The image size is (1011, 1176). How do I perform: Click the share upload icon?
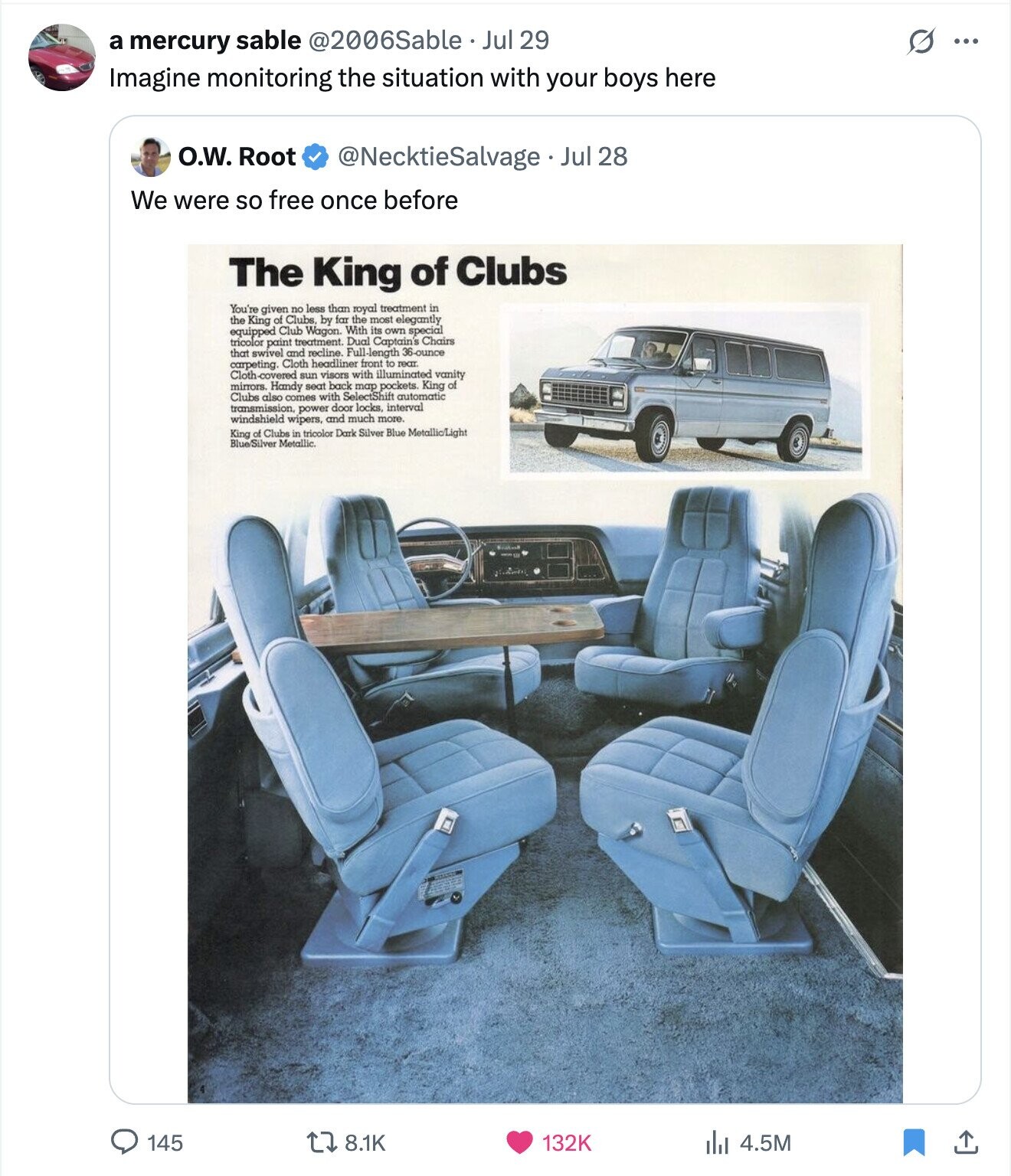(x=966, y=1142)
